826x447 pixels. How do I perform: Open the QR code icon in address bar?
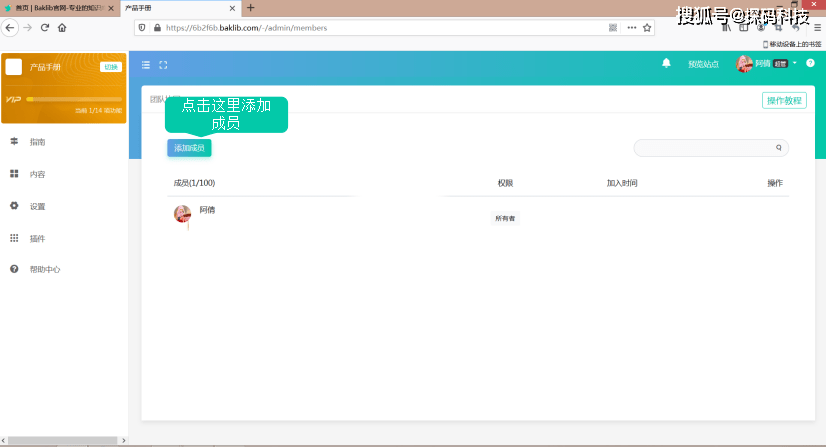click(x=613, y=28)
